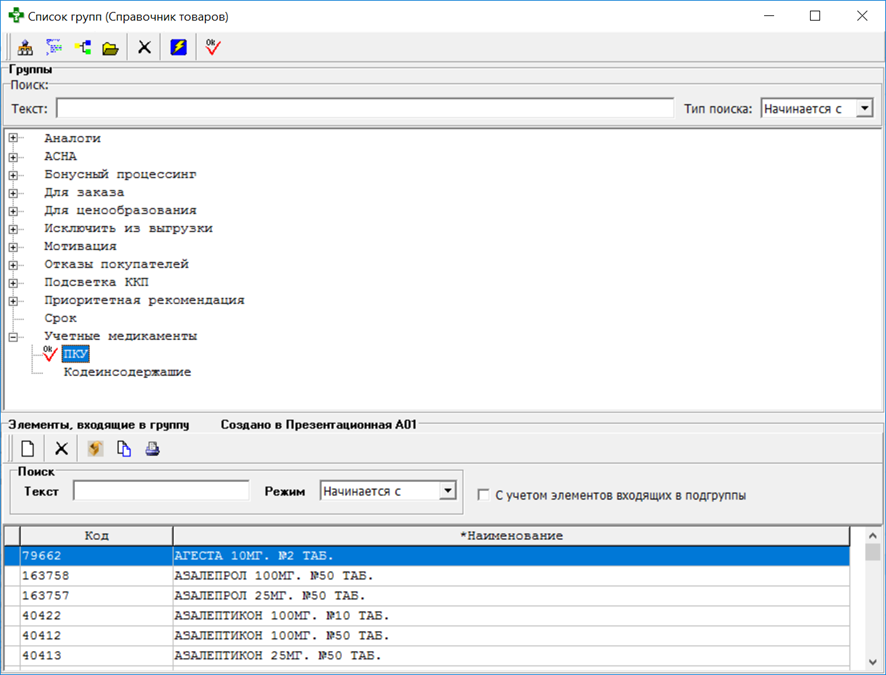Expand the 'Мотивация' tree node

13,247
